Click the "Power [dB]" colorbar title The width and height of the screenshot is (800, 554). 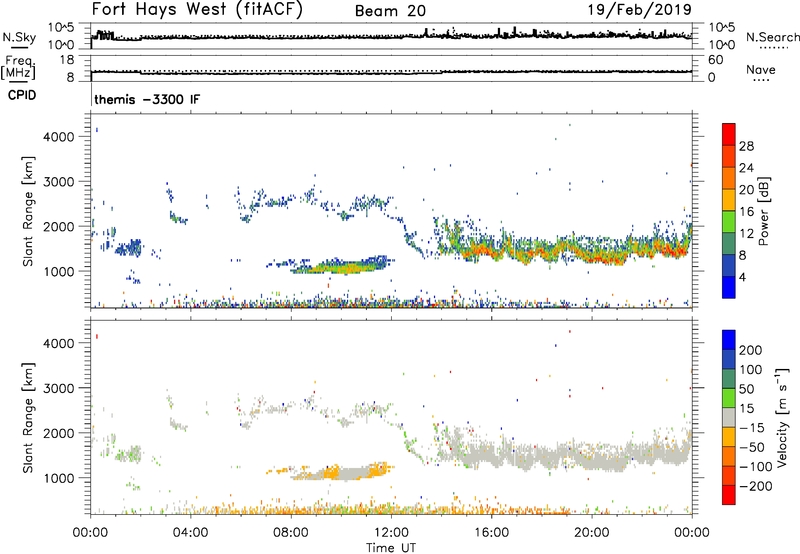click(763, 211)
